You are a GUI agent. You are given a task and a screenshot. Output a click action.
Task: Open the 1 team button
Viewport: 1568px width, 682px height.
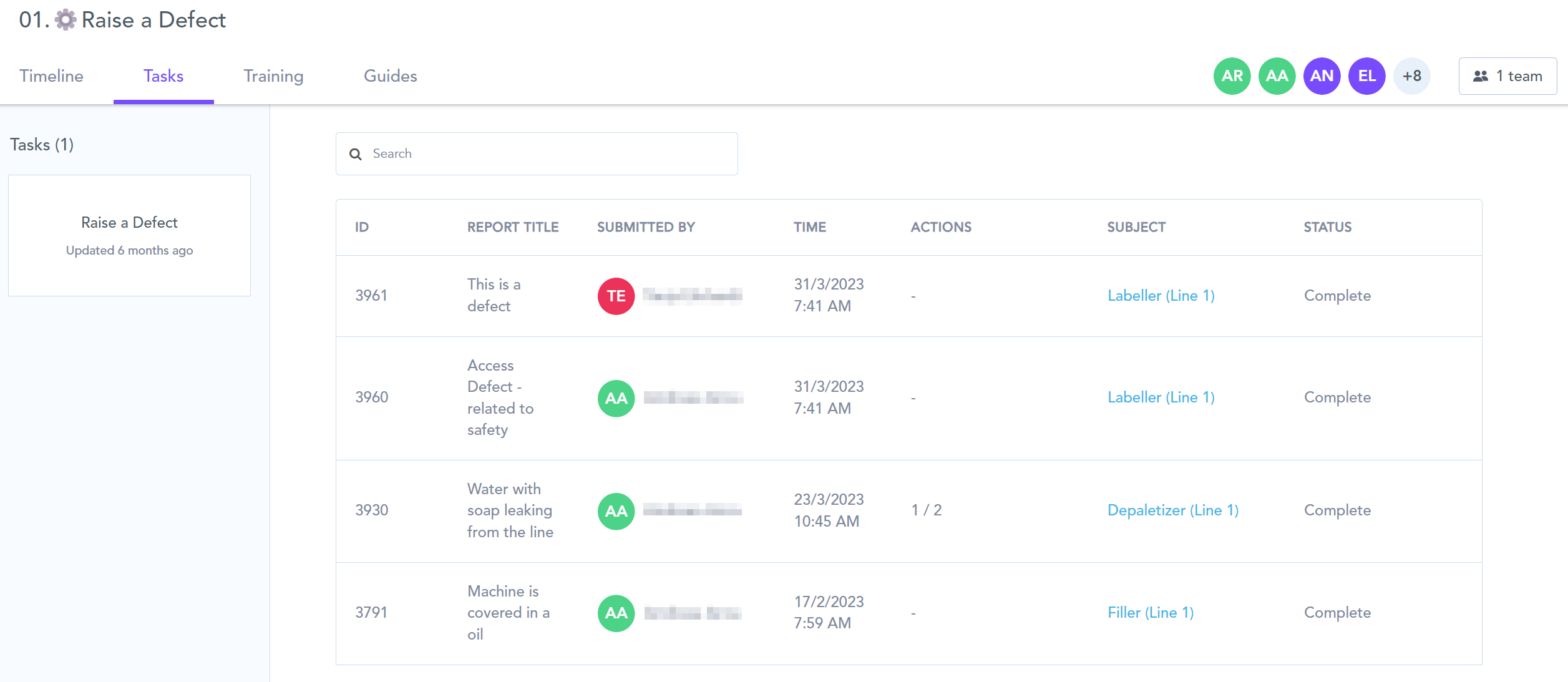click(x=1507, y=76)
